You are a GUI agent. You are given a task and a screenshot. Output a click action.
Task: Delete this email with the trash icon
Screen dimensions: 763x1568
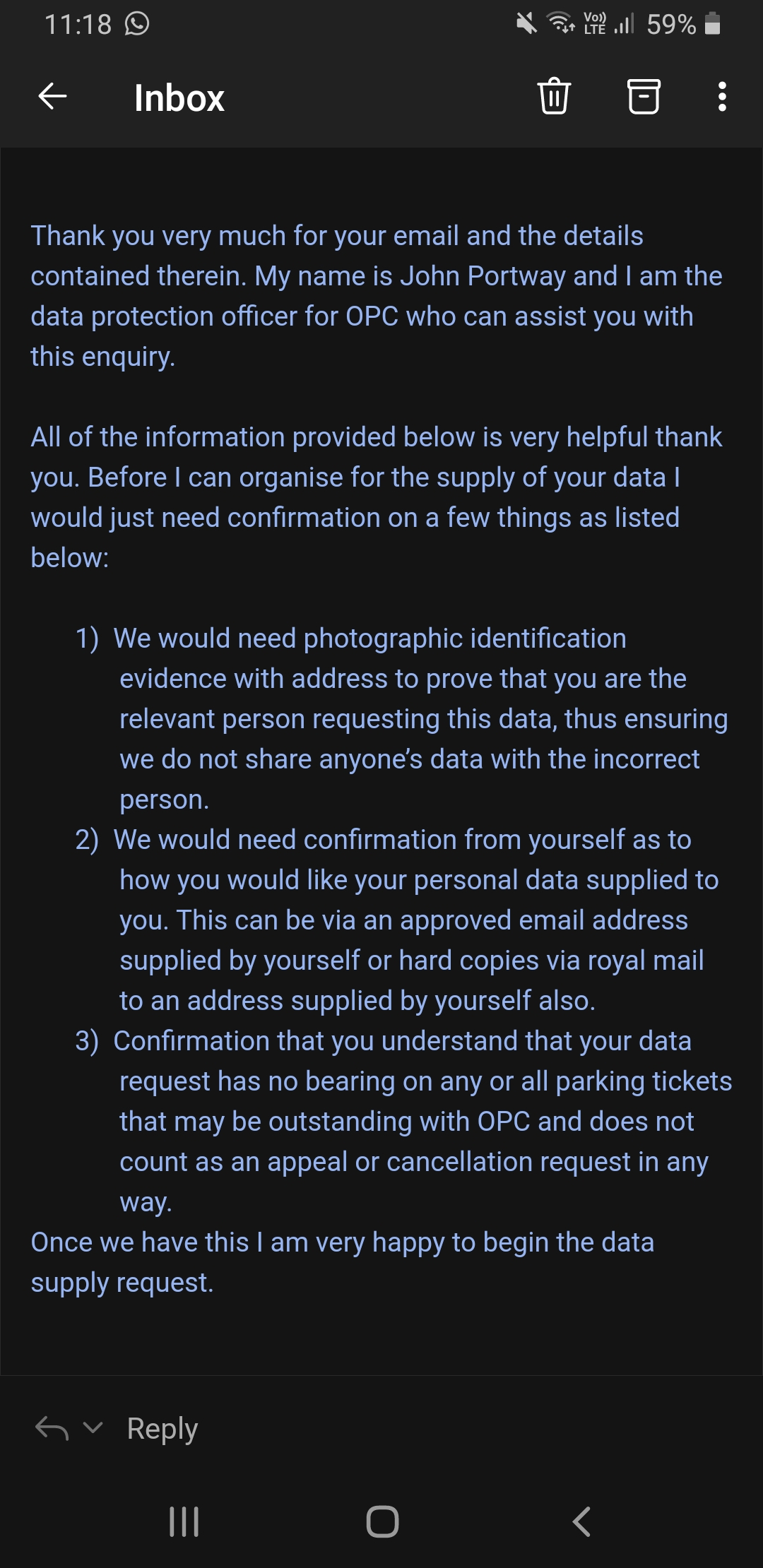(554, 96)
